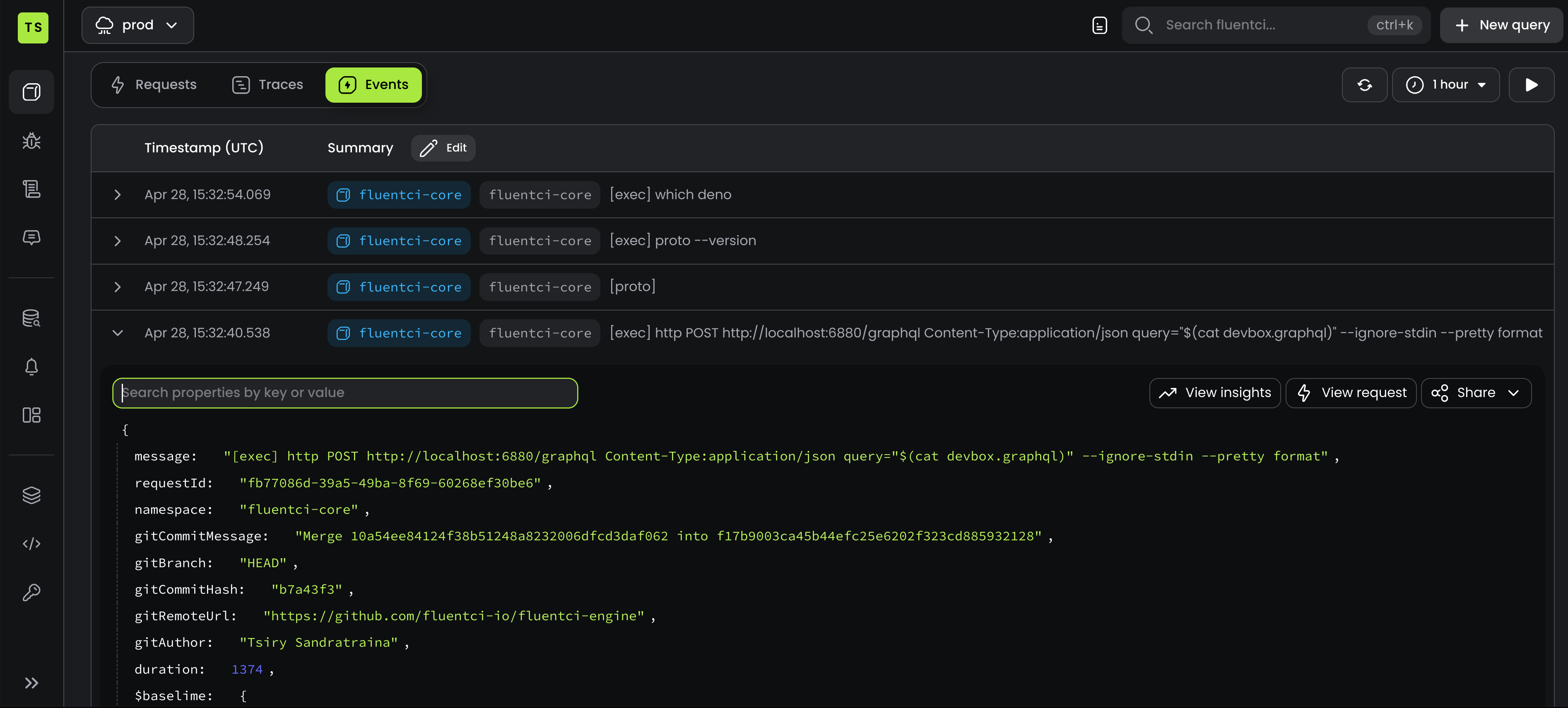Image resolution: width=1568 pixels, height=708 pixels.
Task: Click the gitRemoteUrl github link value
Action: point(453,616)
